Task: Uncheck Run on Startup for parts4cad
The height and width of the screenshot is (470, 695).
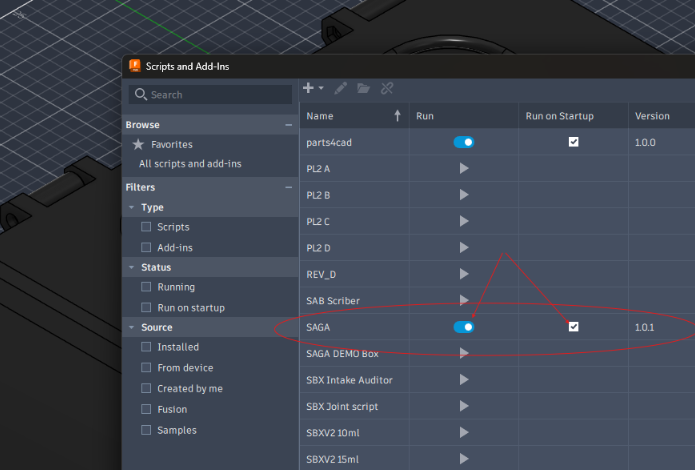Action: coord(574,142)
